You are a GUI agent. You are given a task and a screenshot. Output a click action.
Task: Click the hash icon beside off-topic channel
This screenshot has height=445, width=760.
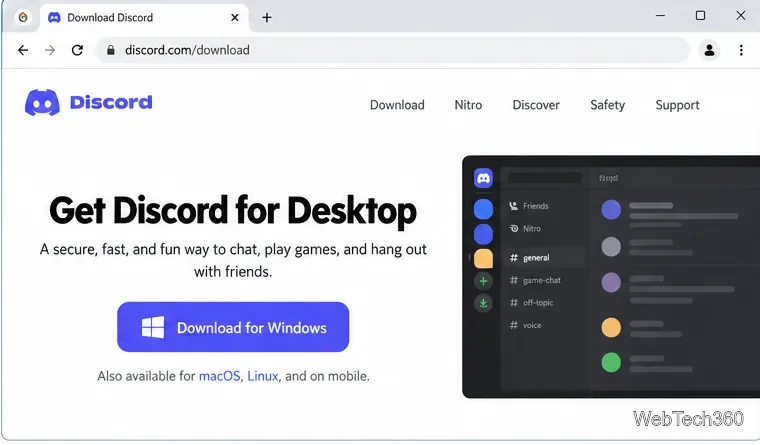514,302
